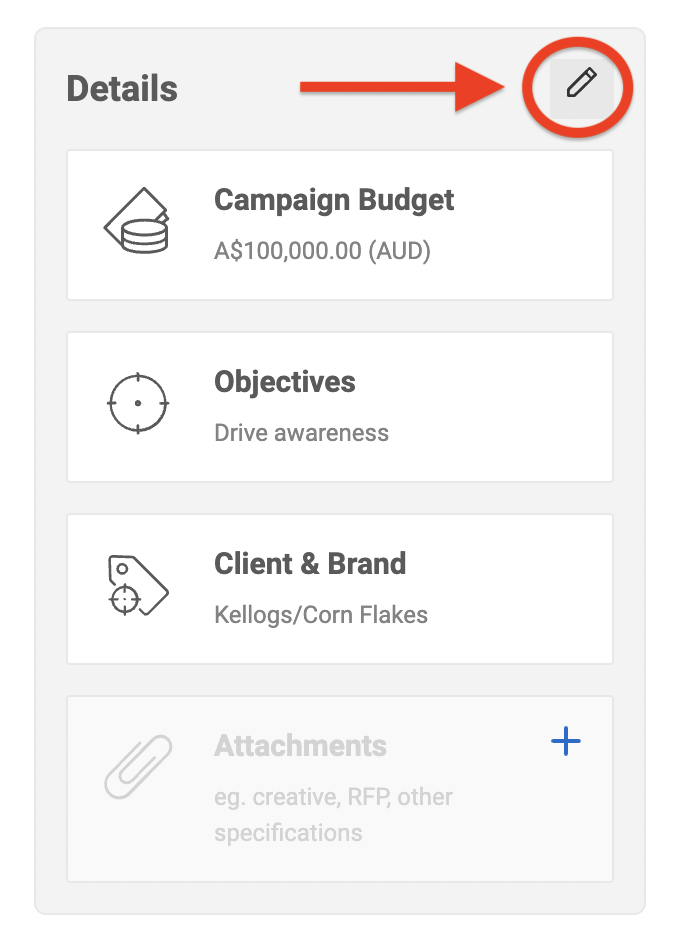Click the Attachments paperclip icon

click(138, 767)
